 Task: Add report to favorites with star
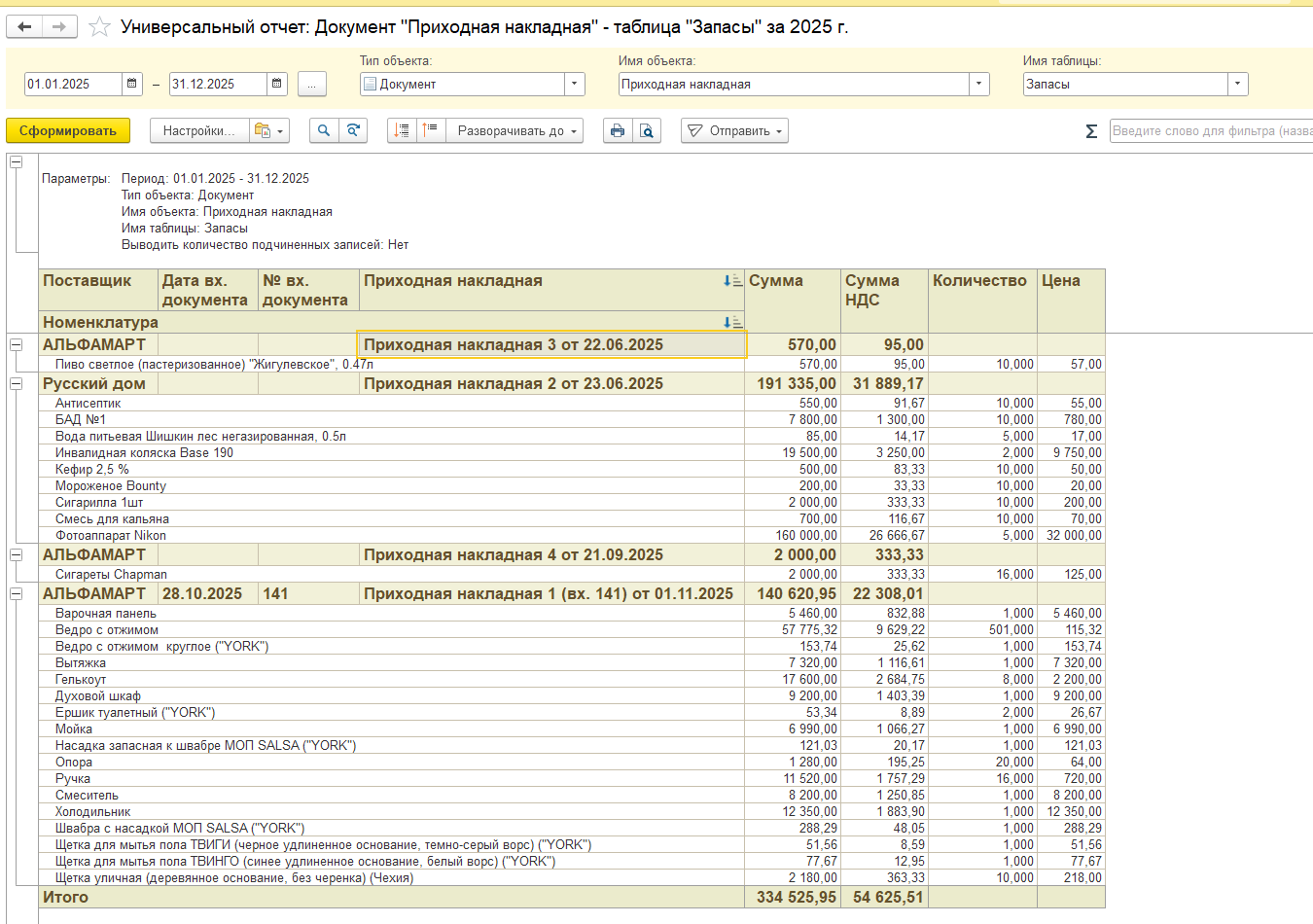coord(99,27)
